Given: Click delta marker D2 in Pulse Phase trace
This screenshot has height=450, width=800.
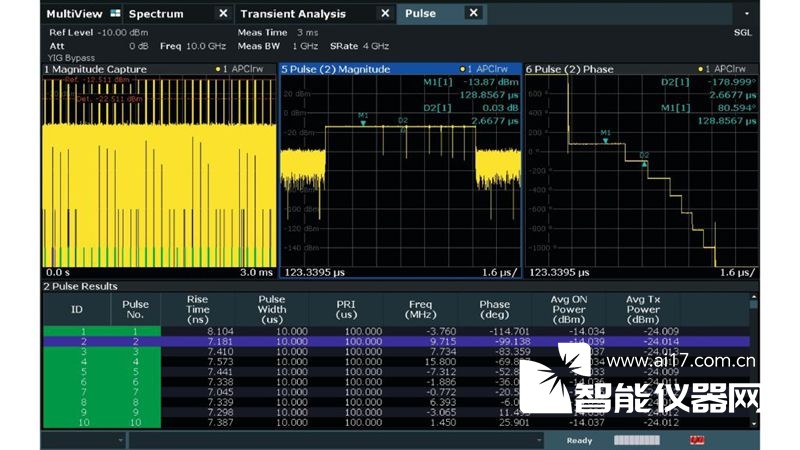Looking at the screenshot, I should 644,159.
